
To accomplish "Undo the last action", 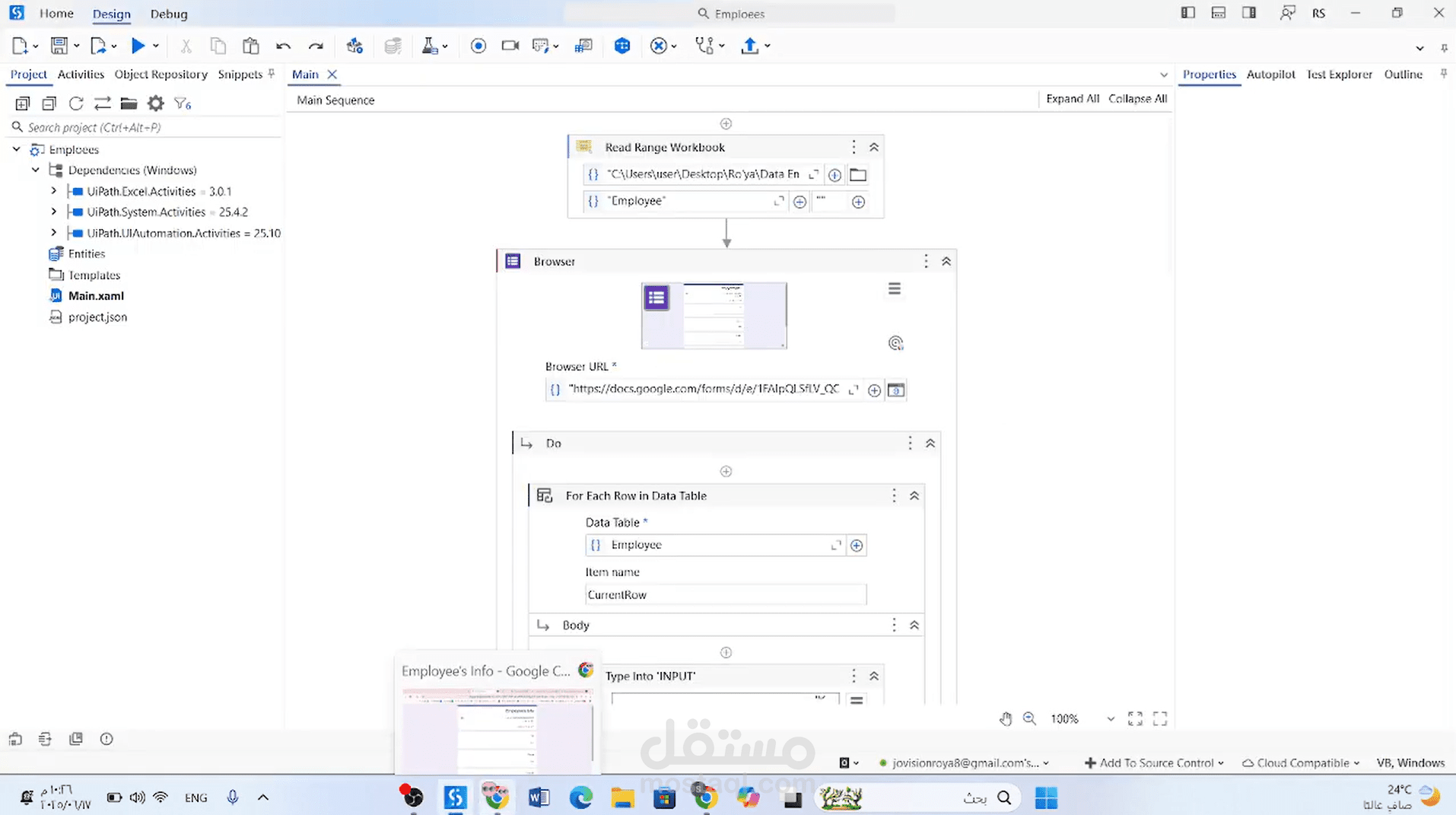I will tap(283, 46).
